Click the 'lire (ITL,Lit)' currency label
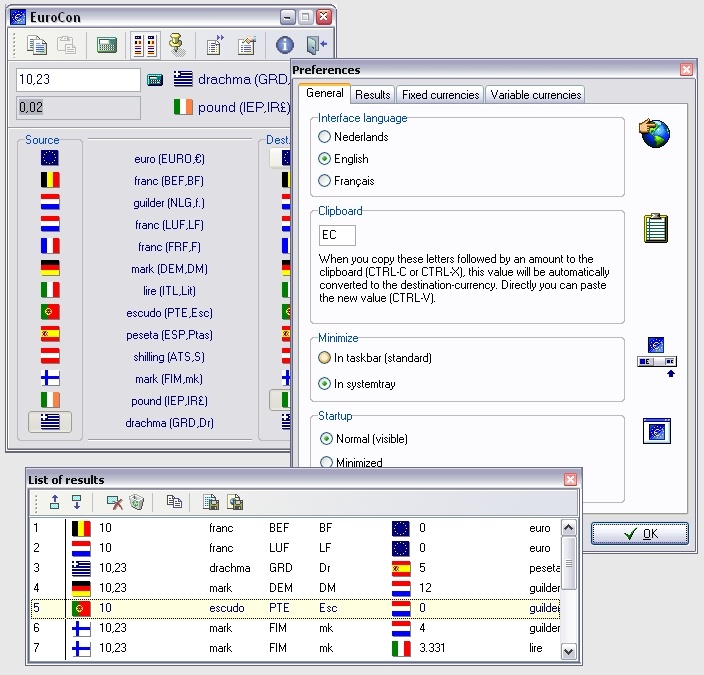This screenshot has height=675, width=704. tap(169, 291)
